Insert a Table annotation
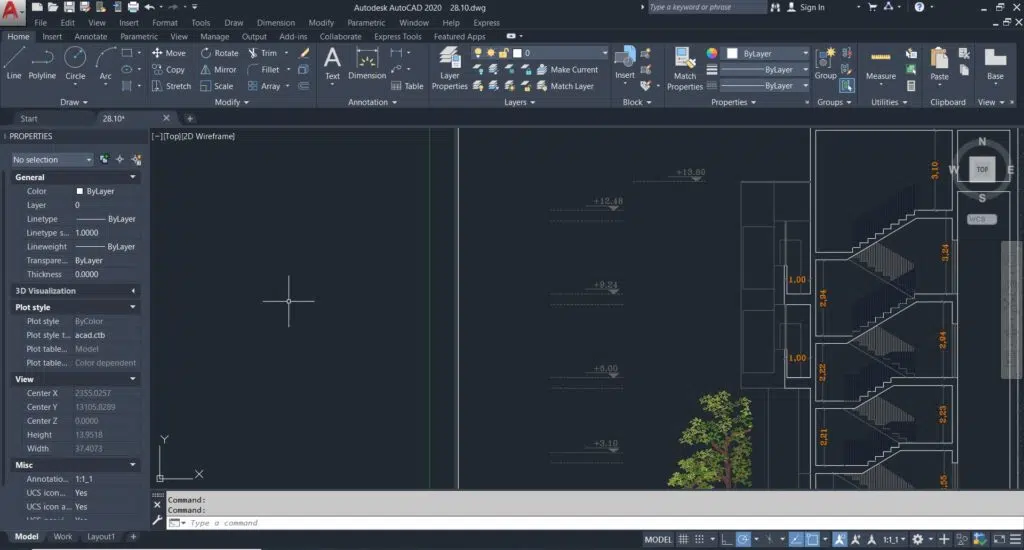The image size is (1024, 550). pyautogui.click(x=407, y=86)
